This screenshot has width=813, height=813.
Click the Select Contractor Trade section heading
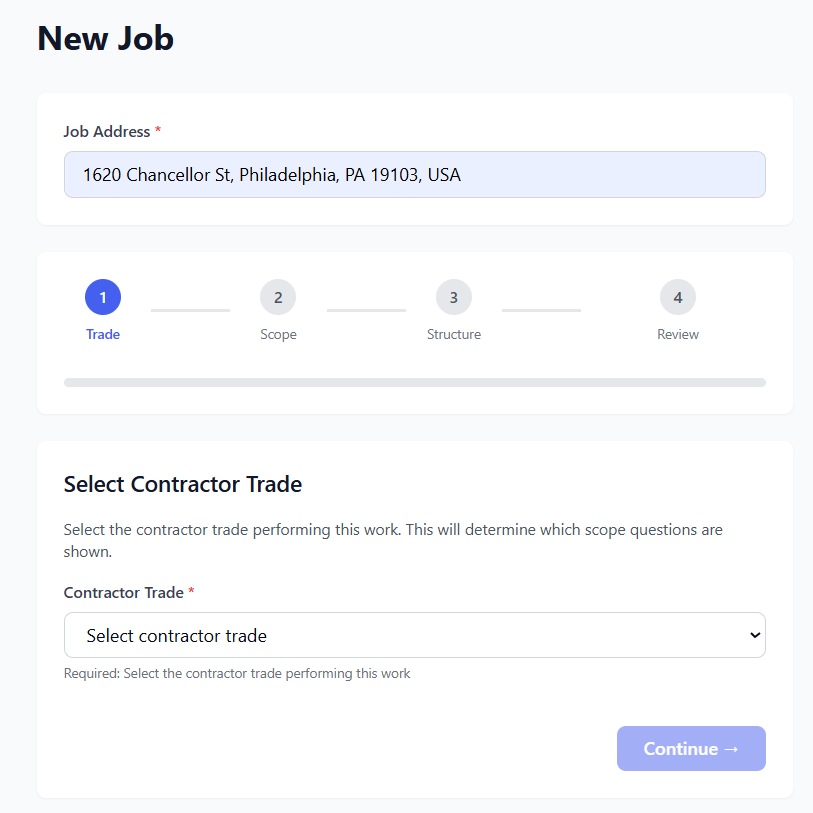tap(183, 485)
